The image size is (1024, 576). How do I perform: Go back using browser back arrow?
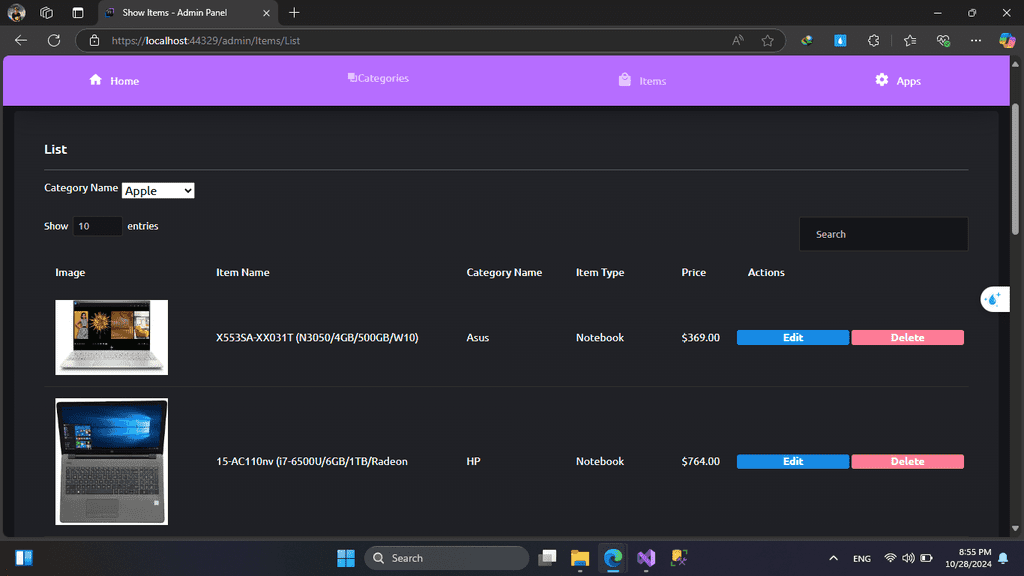click(21, 40)
